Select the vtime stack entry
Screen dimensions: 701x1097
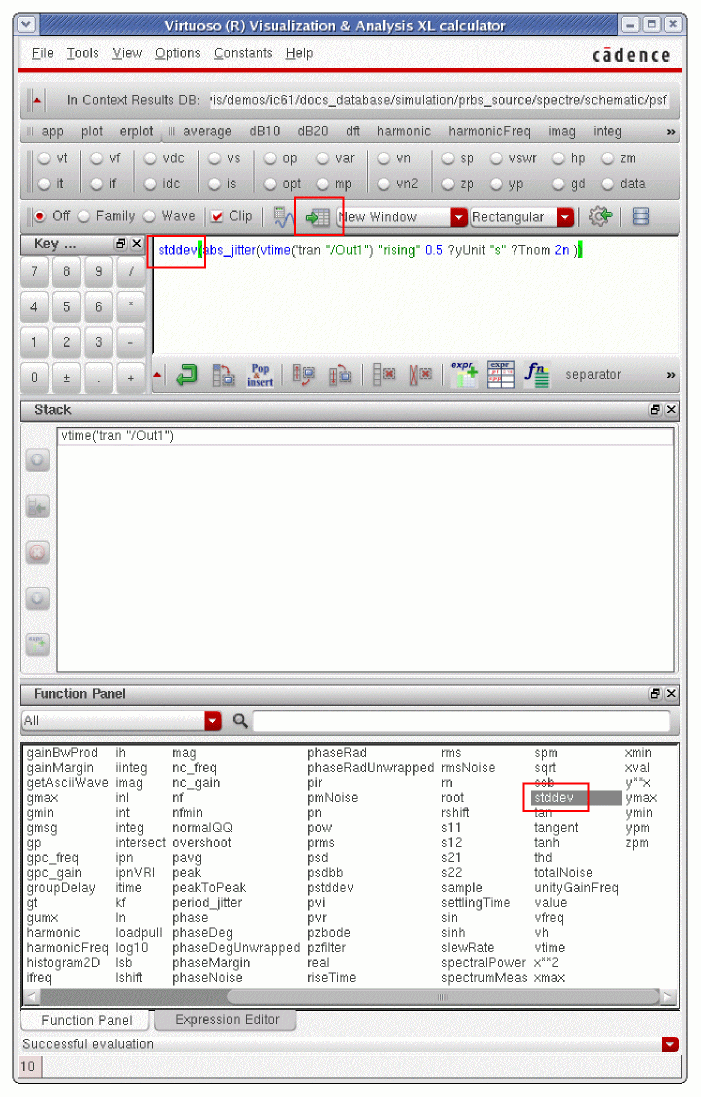[x=365, y=436]
